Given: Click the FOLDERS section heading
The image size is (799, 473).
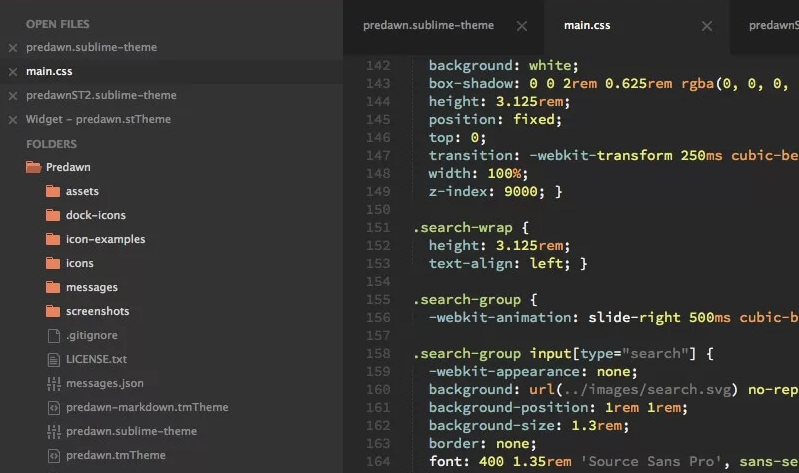Looking at the screenshot, I should pyautogui.click(x=51, y=144).
